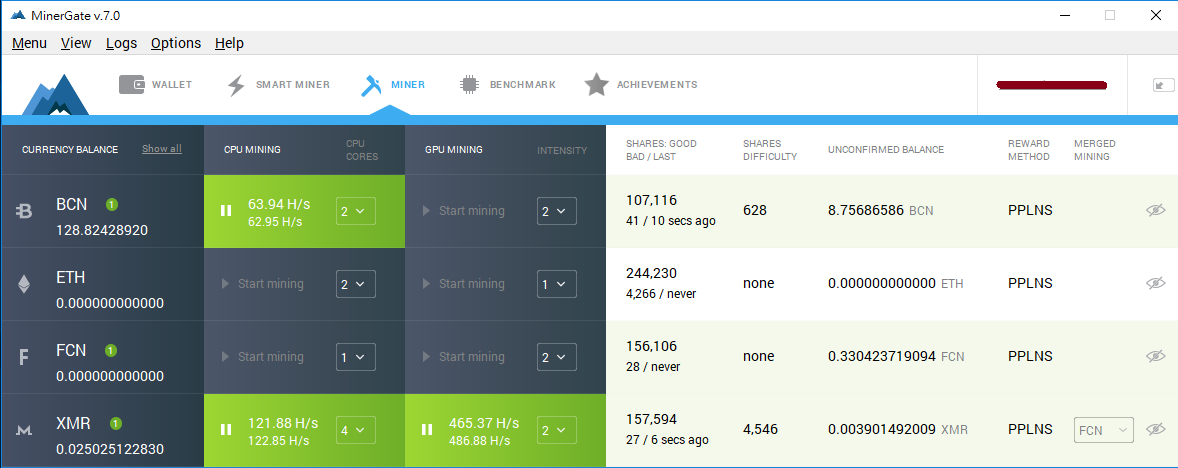Image resolution: width=1178 pixels, height=468 pixels.
Task: Click the BCN coin icon
Action: point(24,212)
